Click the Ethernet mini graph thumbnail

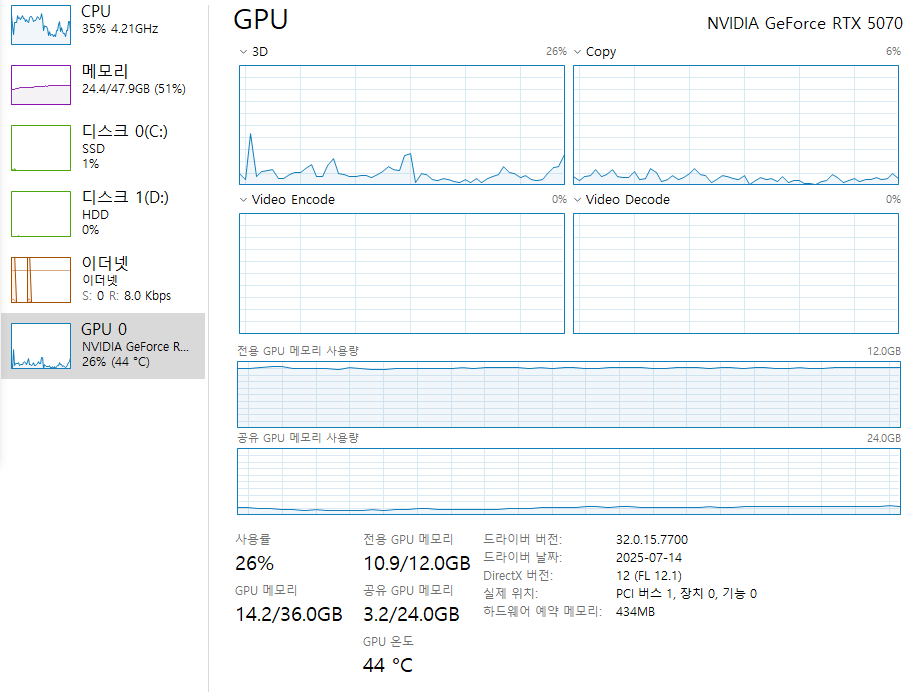[41, 280]
